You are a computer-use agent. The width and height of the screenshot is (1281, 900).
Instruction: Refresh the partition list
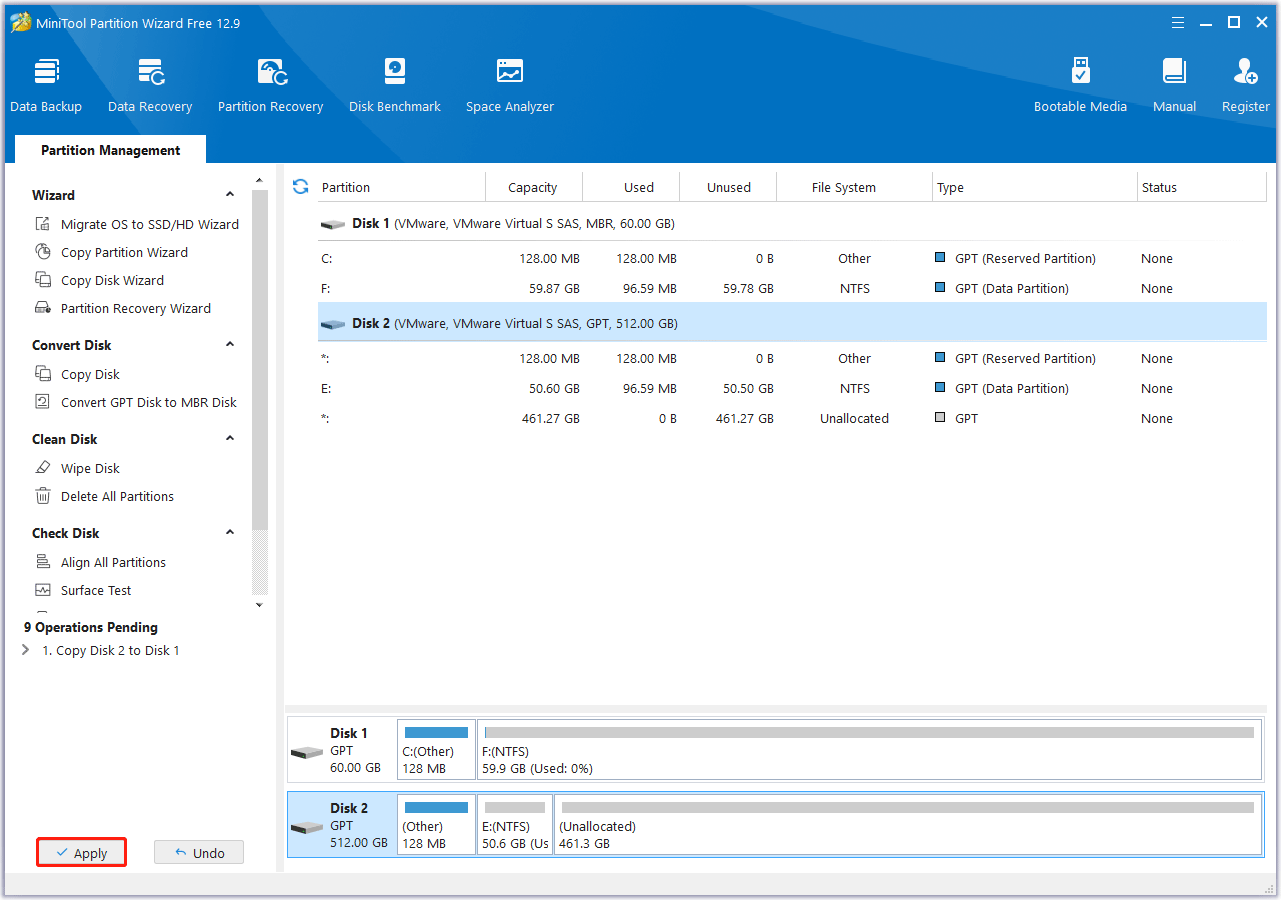(x=300, y=186)
